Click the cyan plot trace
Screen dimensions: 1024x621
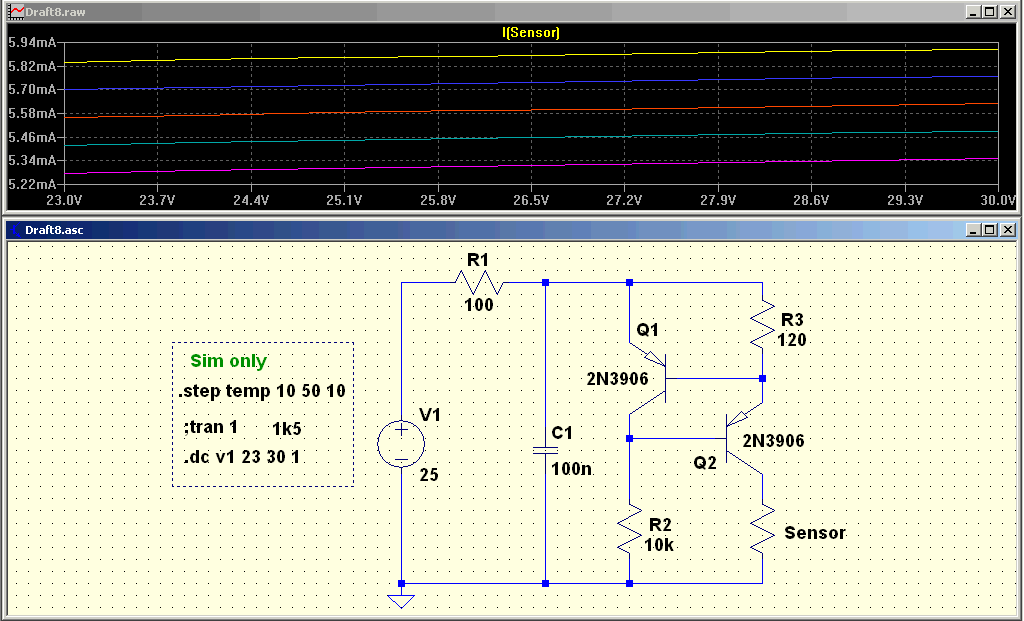point(531,138)
